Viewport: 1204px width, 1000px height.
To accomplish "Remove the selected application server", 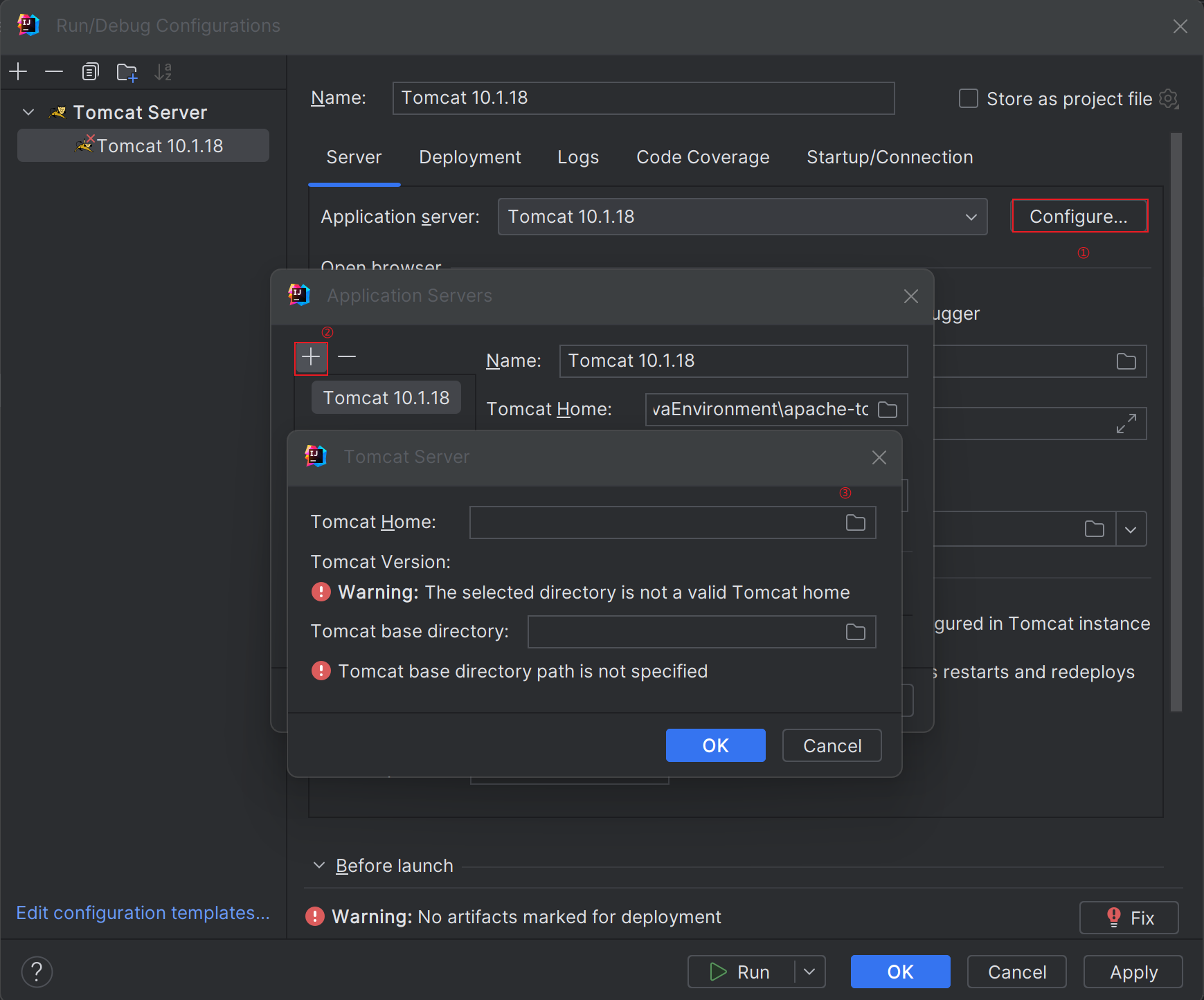I will pyautogui.click(x=346, y=357).
